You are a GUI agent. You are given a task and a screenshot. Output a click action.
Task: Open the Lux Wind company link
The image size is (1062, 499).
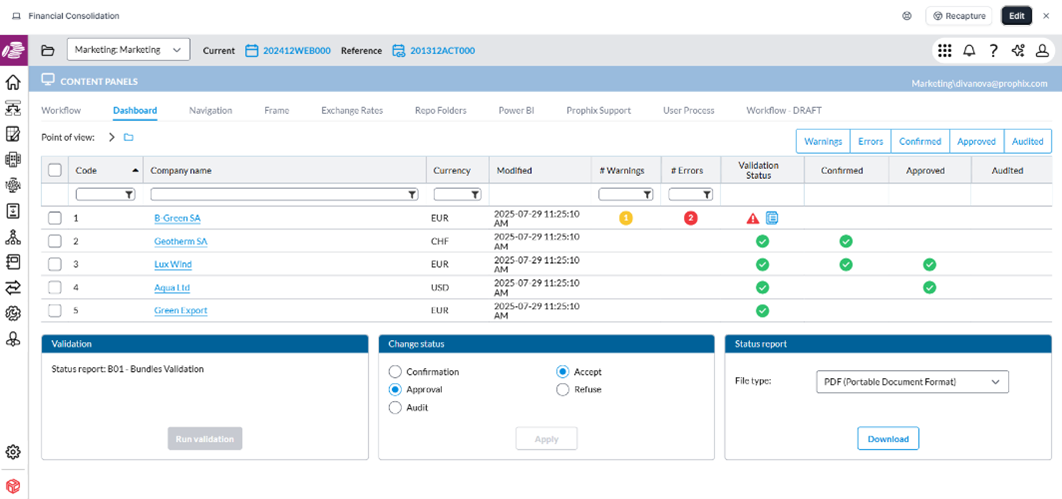(172, 265)
